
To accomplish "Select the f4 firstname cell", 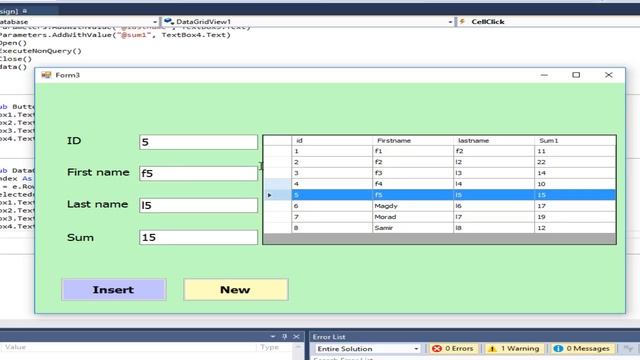I will click(x=413, y=184).
